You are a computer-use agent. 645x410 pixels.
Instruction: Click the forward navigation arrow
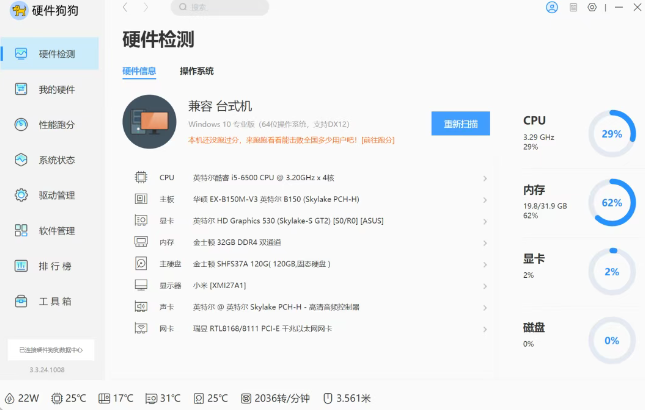pos(145,7)
